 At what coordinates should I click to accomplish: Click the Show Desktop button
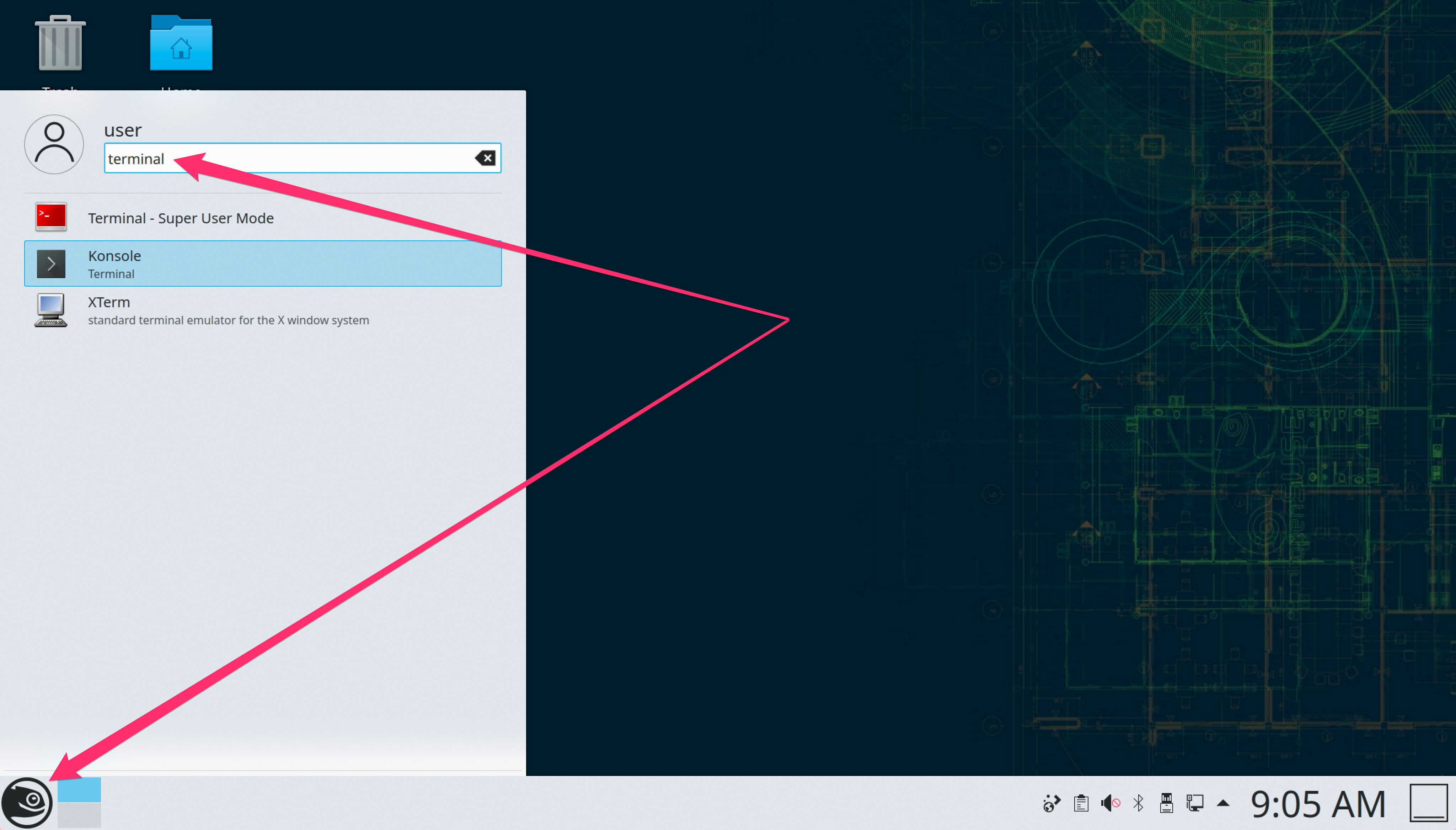[x=1429, y=803]
